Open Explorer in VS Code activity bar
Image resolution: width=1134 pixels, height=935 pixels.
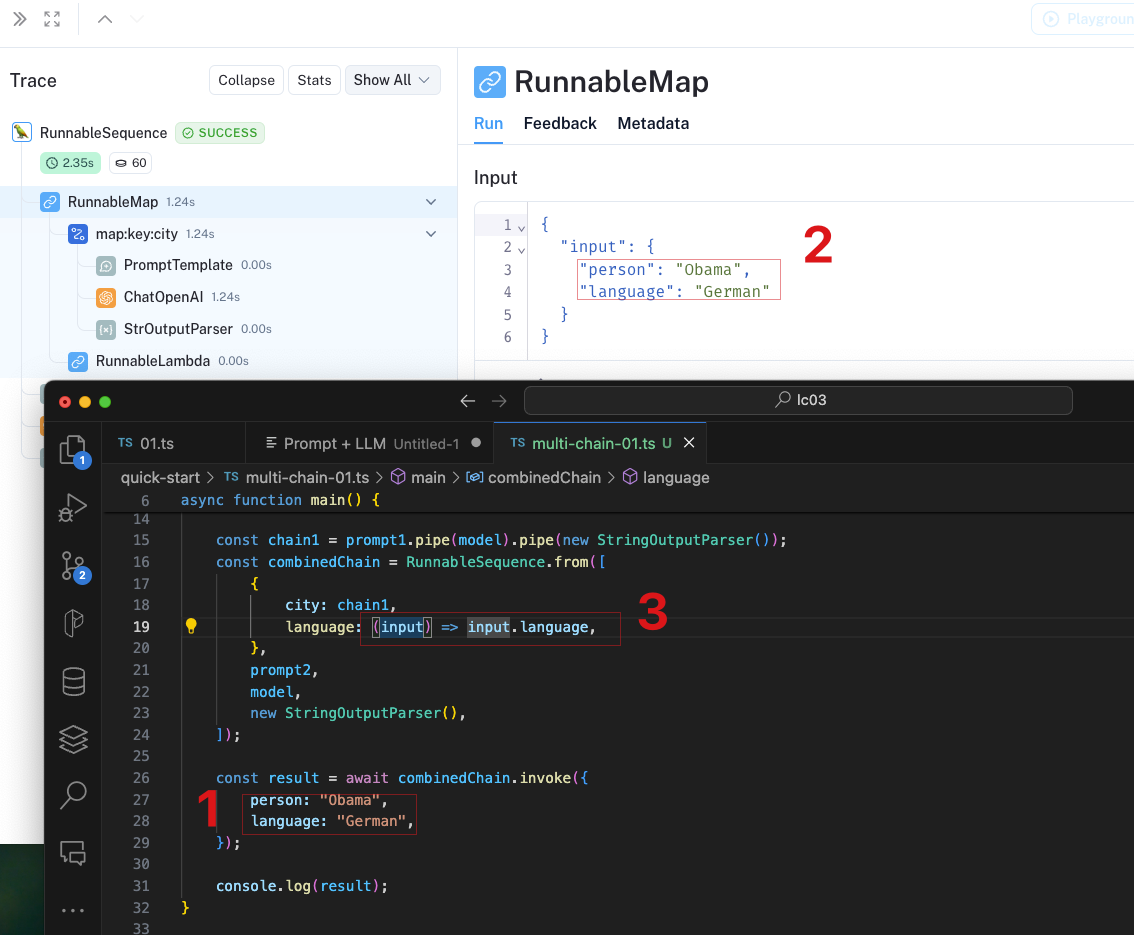tap(73, 451)
